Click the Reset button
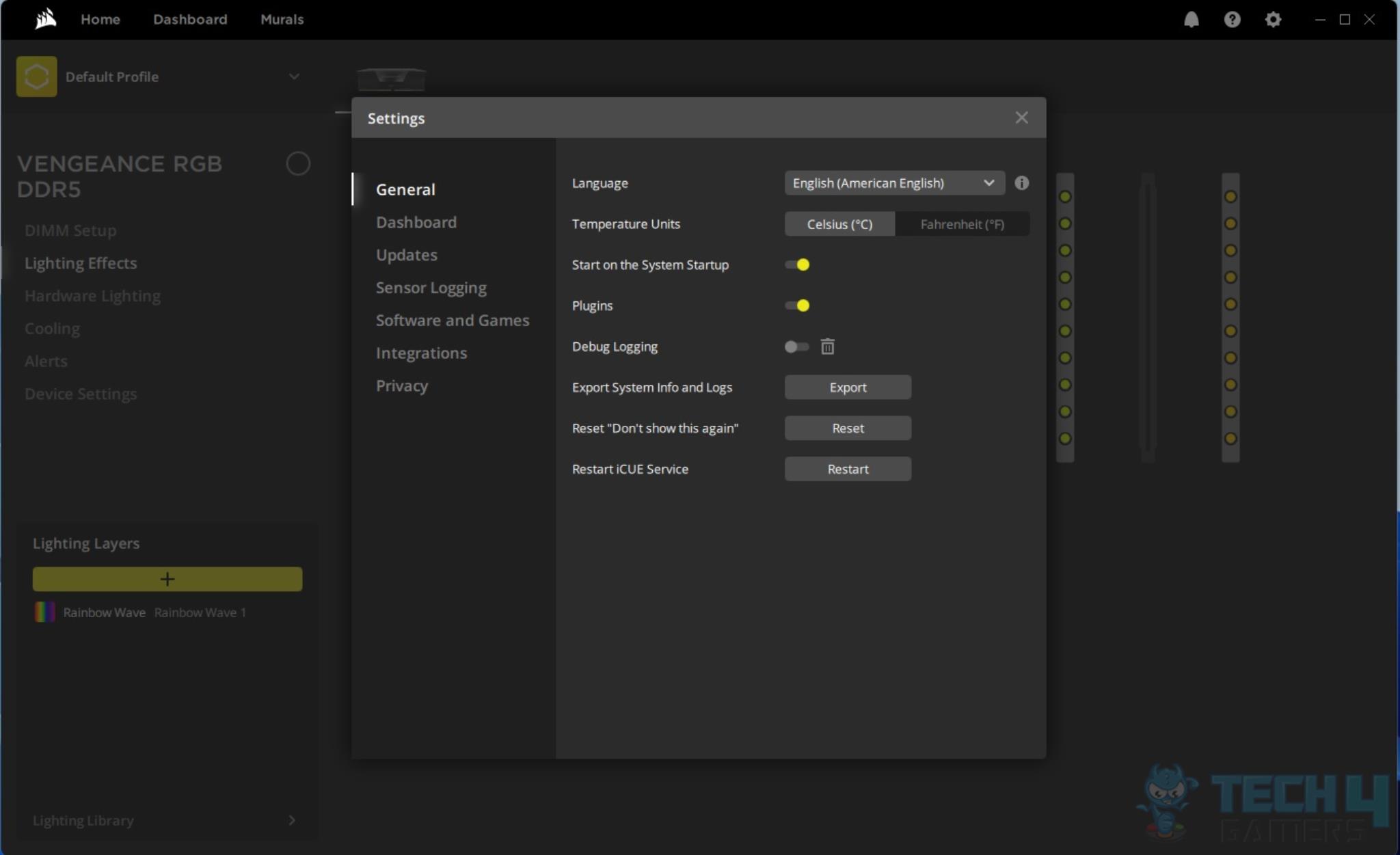The height and width of the screenshot is (855, 1400). click(x=848, y=428)
